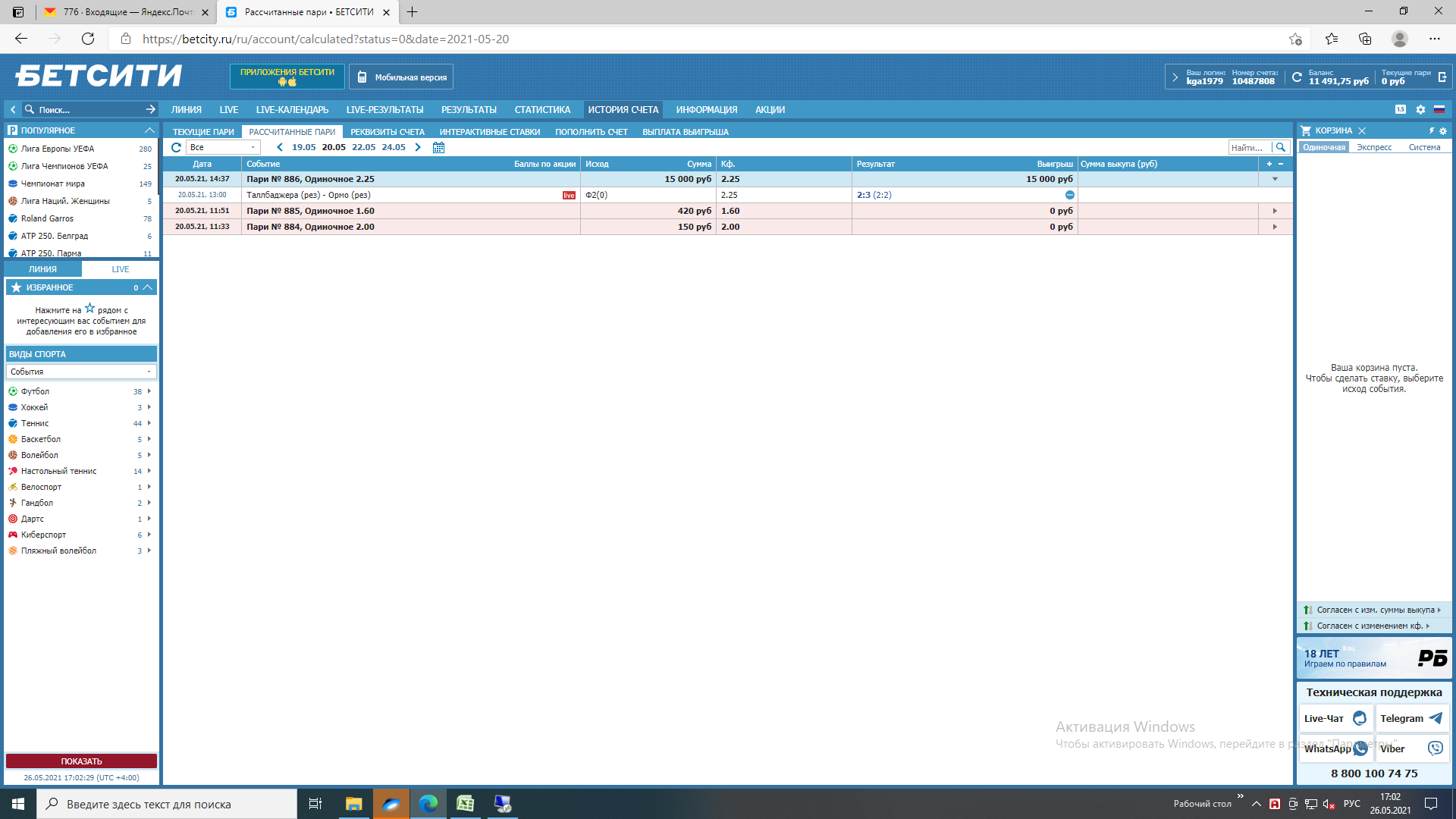Open Telegram support channel
This screenshot has width=1456, height=819.
1411,718
